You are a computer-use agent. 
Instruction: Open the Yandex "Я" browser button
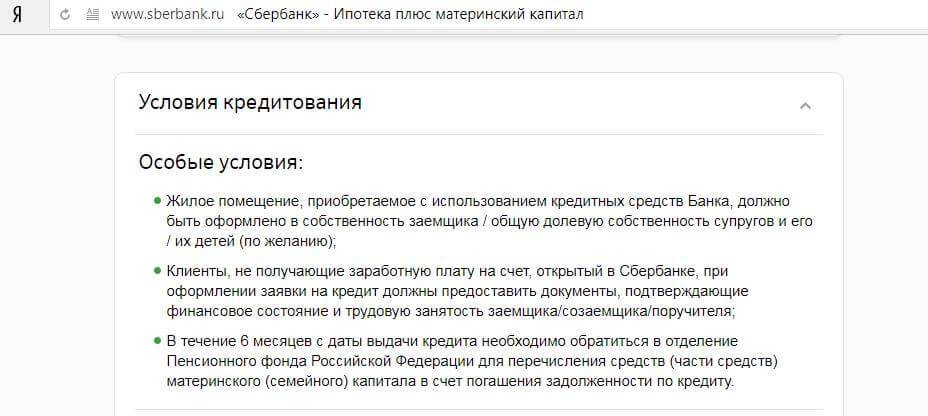pos(17,15)
